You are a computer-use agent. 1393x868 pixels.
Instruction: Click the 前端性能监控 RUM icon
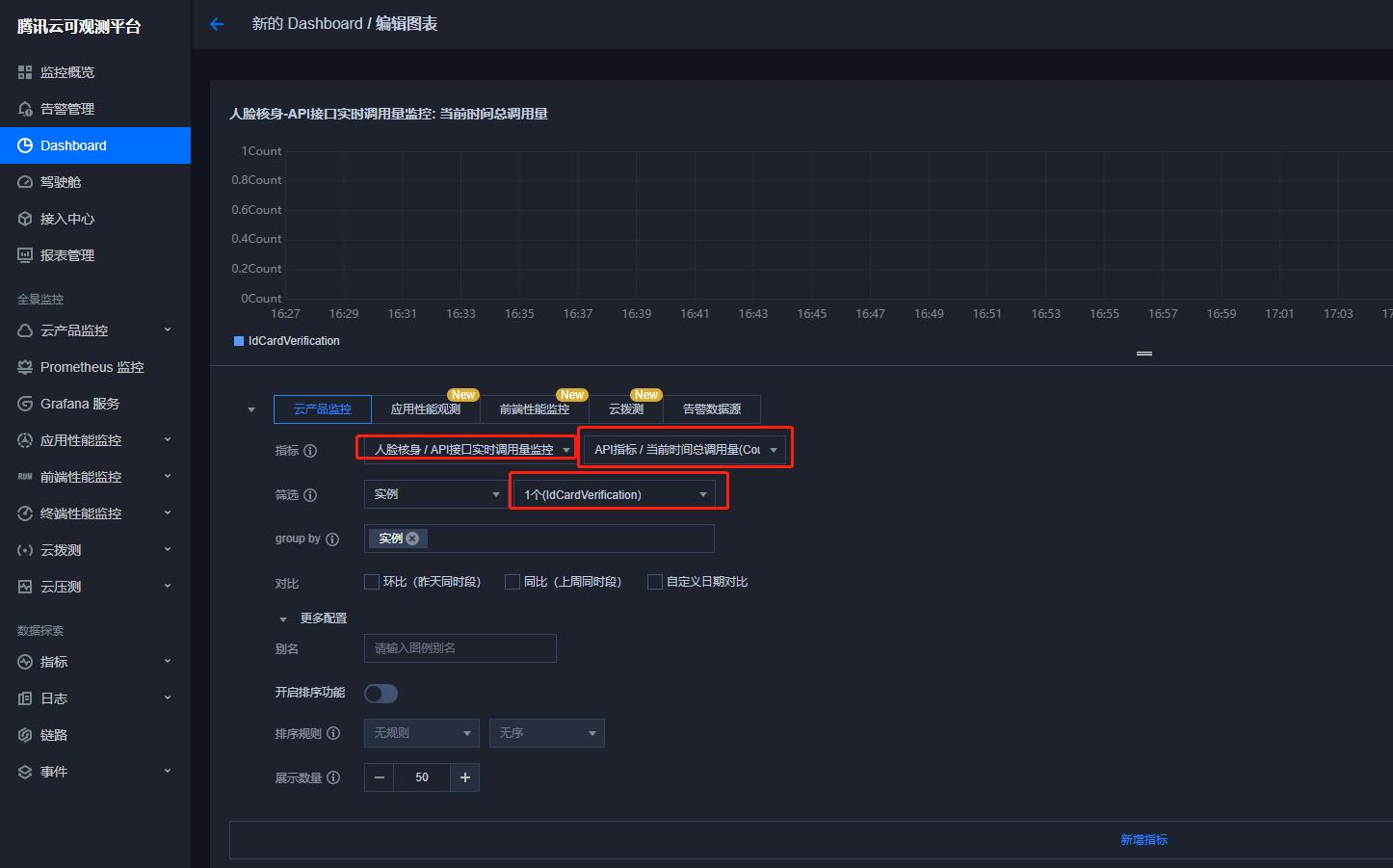point(25,477)
